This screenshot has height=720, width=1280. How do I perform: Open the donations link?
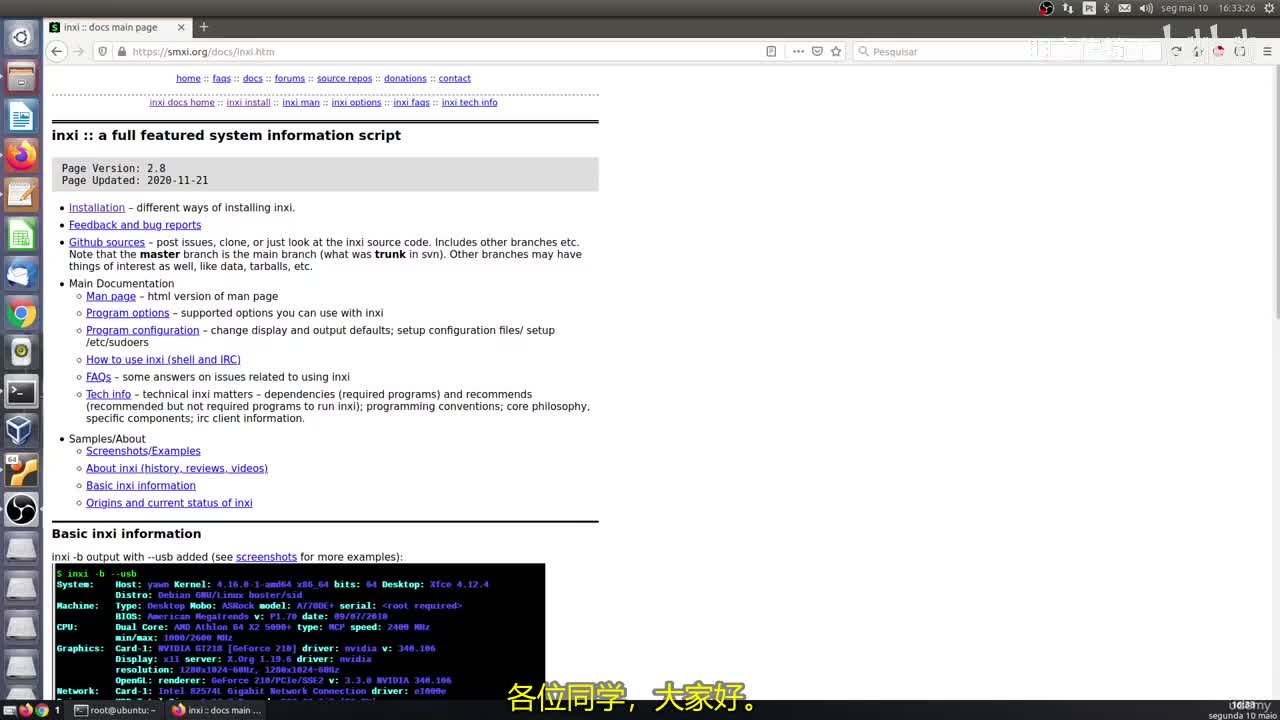pyautogui.click(x=405, y=78)
